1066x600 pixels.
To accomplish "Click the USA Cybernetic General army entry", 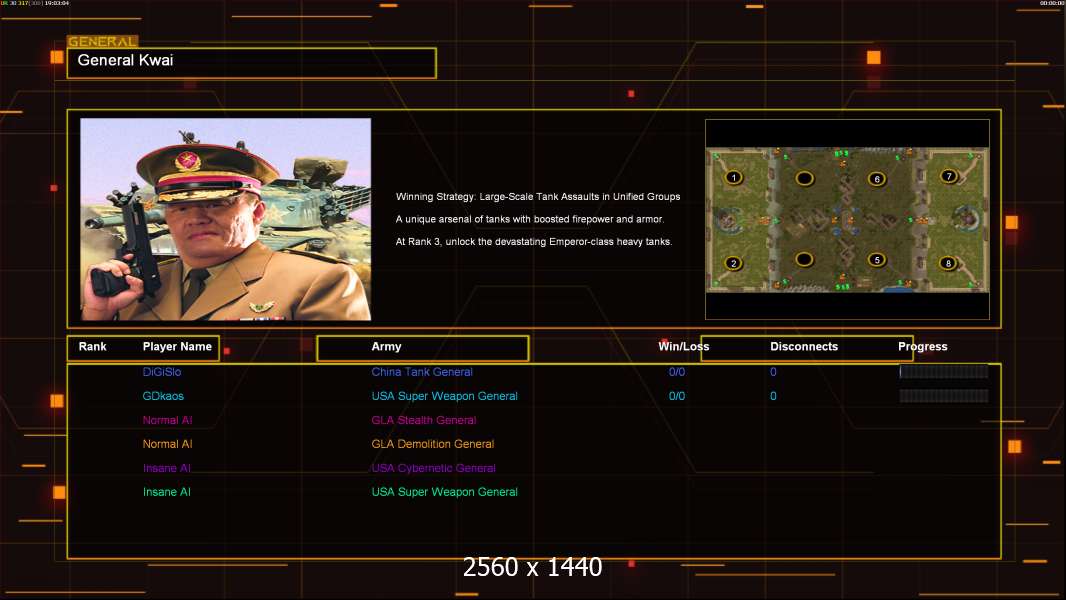I will tap(433, 468).
